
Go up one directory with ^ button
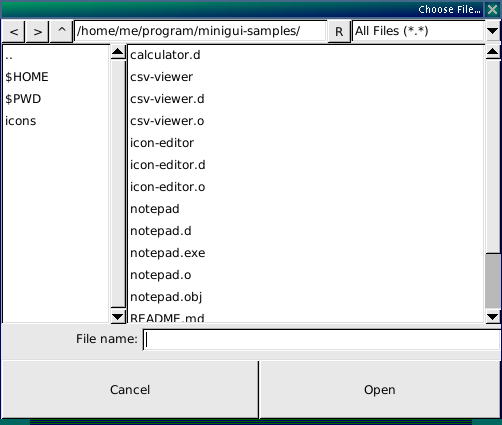61,32
